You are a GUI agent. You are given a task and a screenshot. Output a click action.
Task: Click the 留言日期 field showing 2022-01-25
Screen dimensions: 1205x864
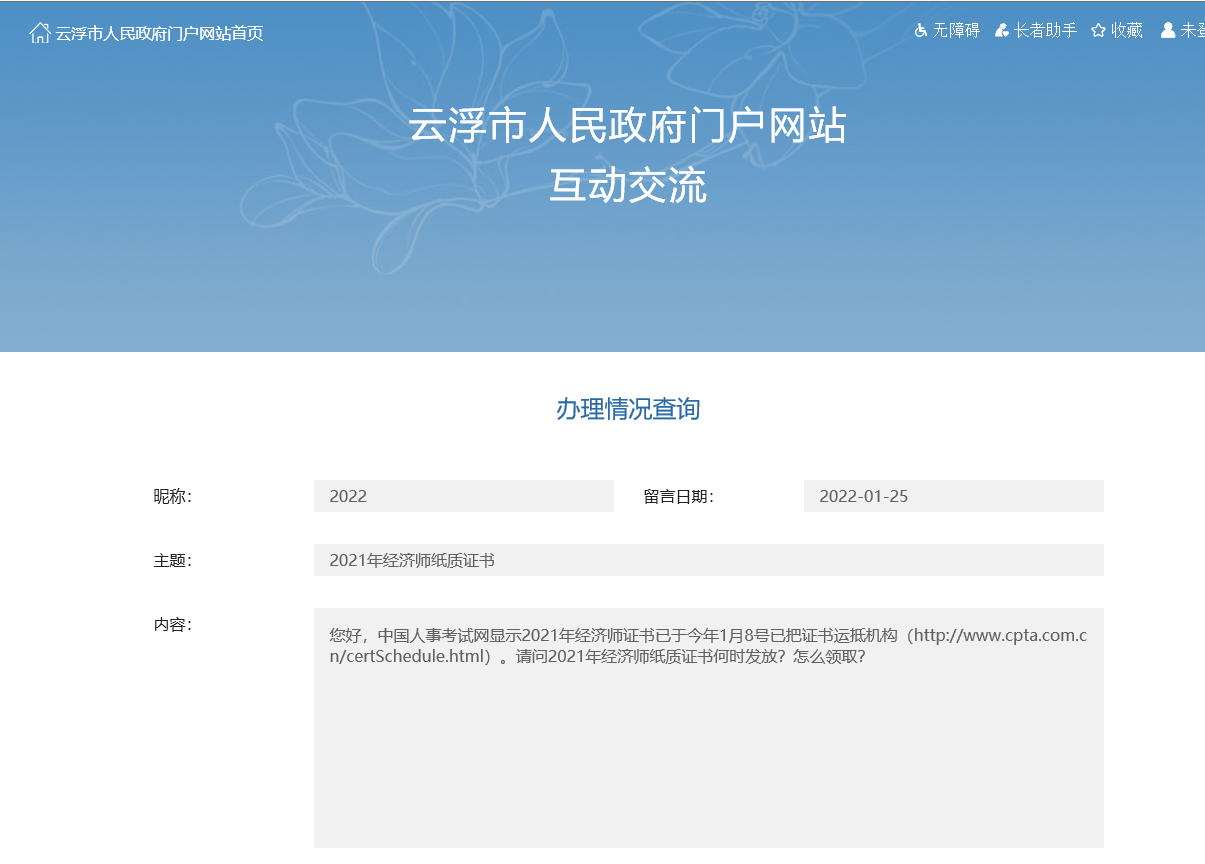(953, 496)
